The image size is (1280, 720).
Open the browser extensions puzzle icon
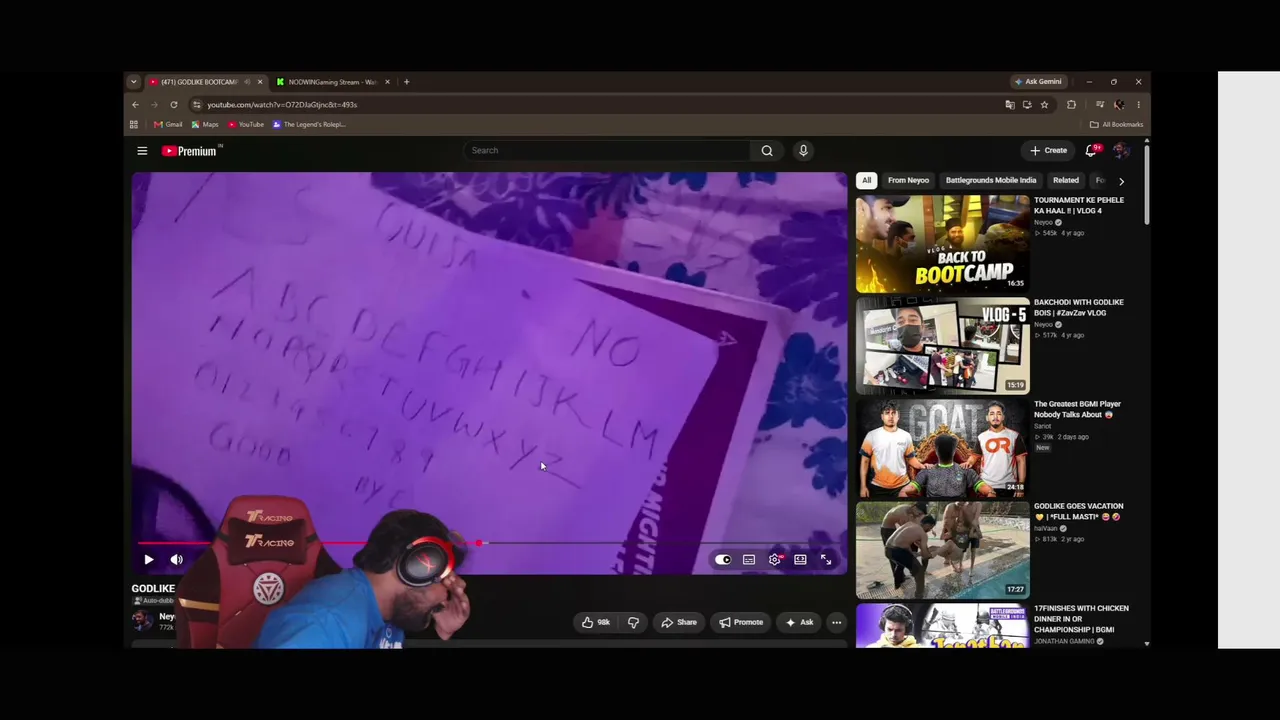pyautogui.click(x=1071, y=104)
